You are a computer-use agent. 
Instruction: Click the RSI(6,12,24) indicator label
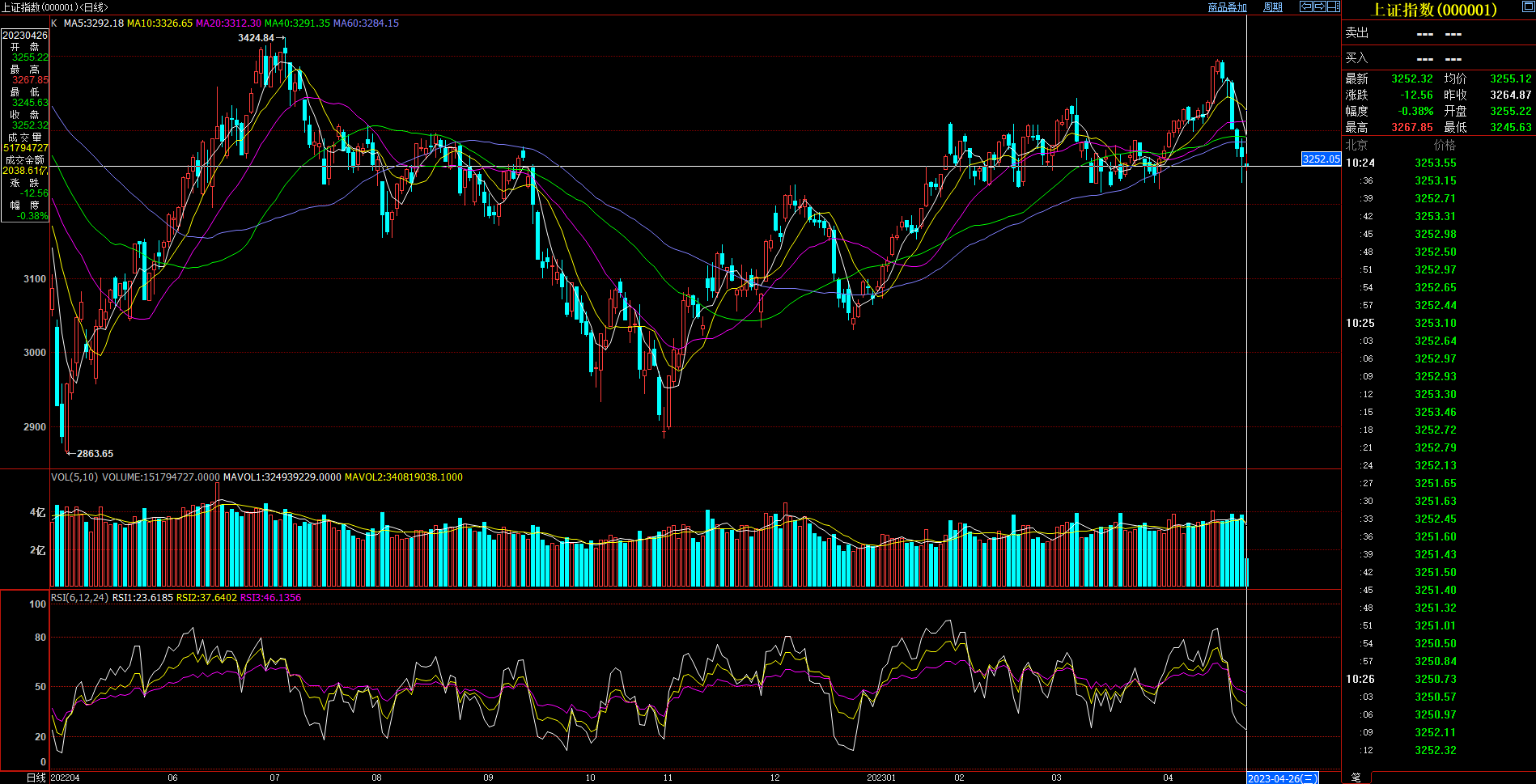(79, 598)
